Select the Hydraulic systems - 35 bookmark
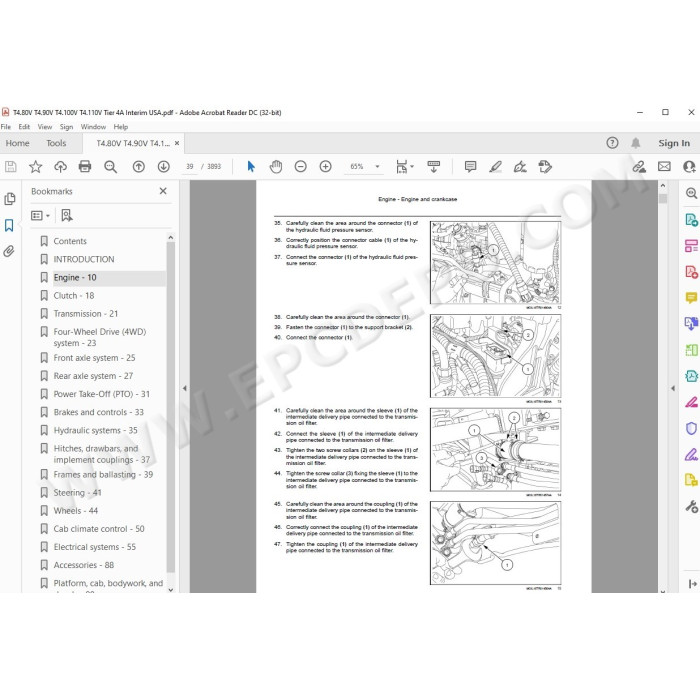 (x=96, y=430)
